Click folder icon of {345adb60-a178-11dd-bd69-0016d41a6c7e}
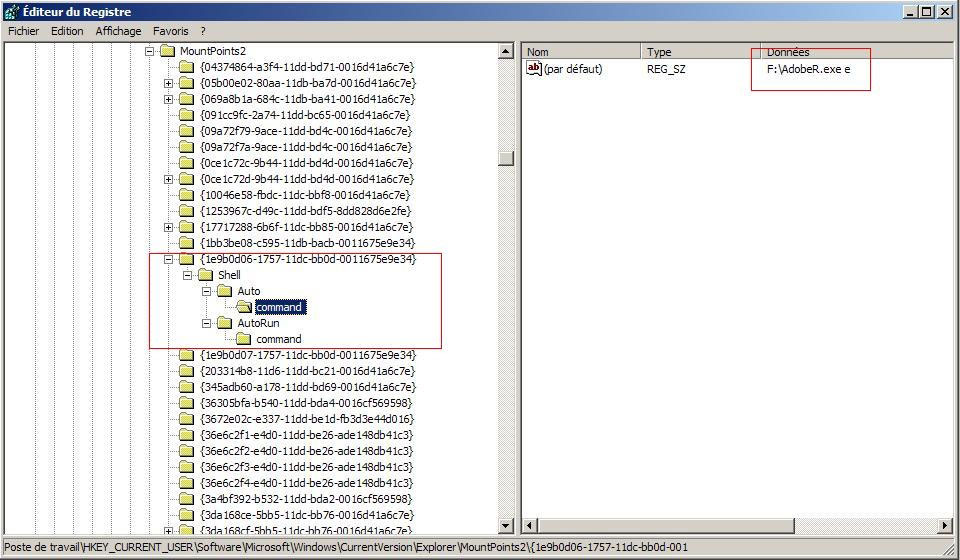960x560 pixels. [187, 387]
